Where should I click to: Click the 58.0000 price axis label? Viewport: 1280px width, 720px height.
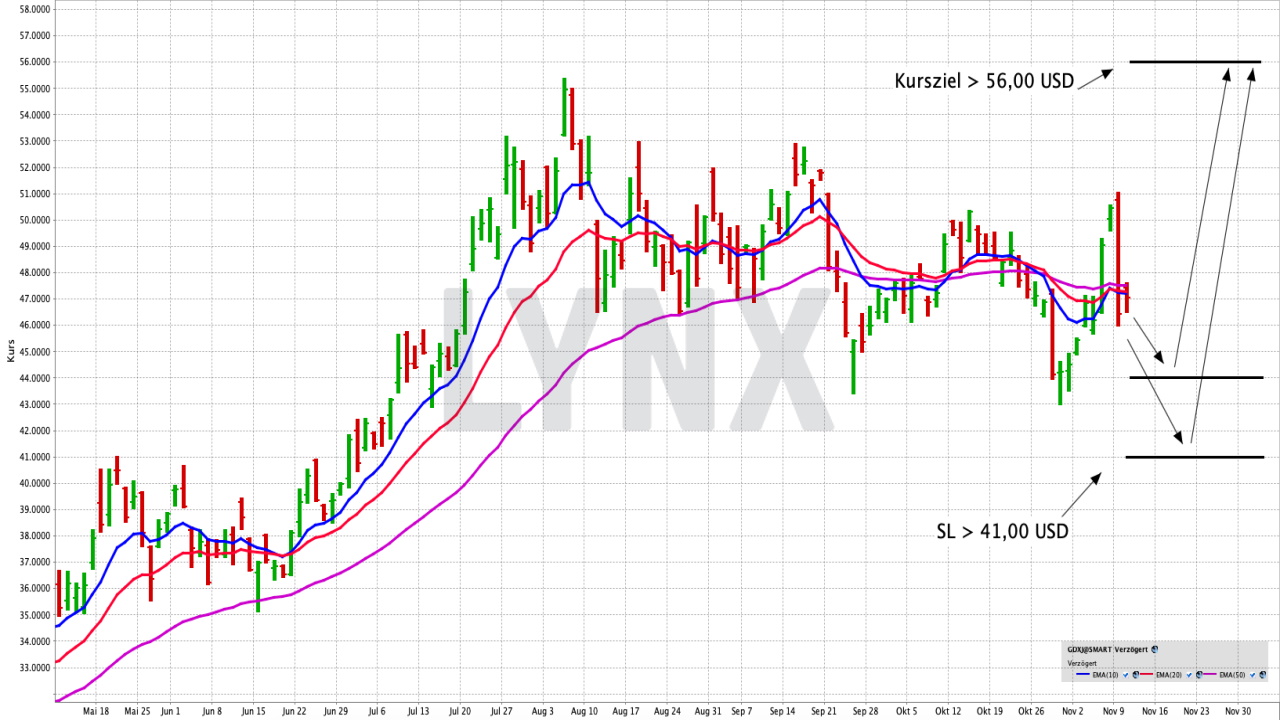(x=35, y=9)
